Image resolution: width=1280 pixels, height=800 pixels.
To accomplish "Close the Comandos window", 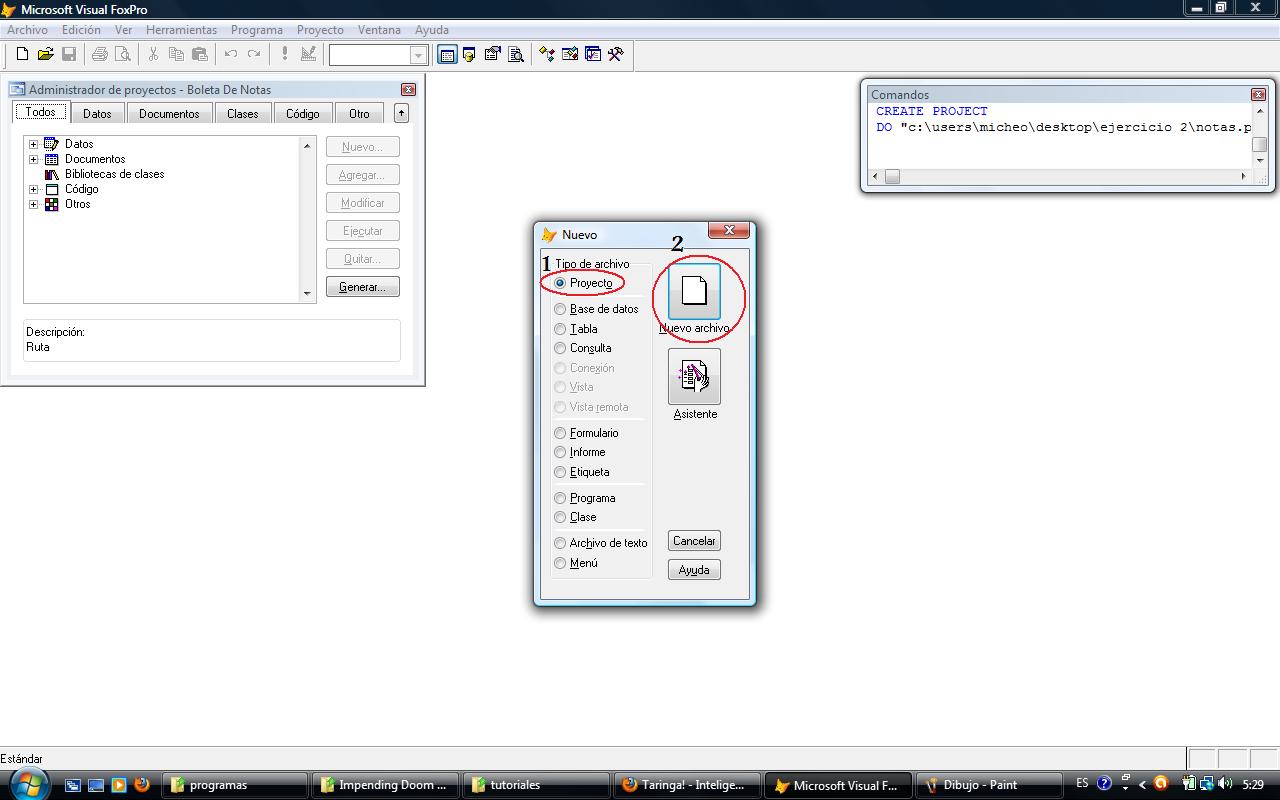I will point(1258,94).
